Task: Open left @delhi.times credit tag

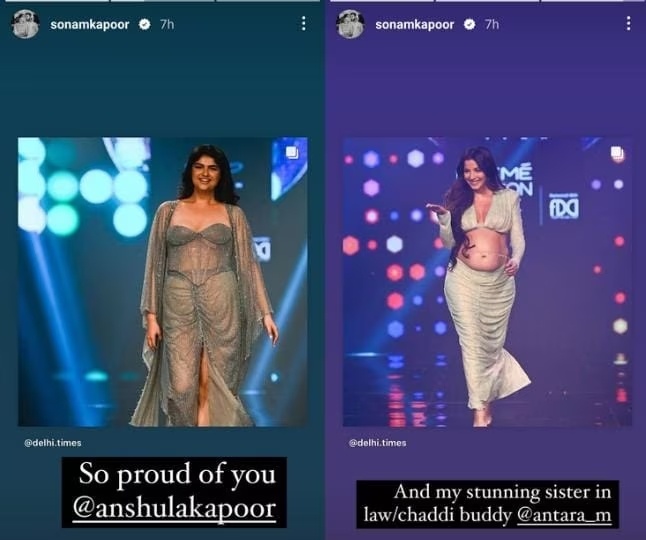Action: [53, 443]
